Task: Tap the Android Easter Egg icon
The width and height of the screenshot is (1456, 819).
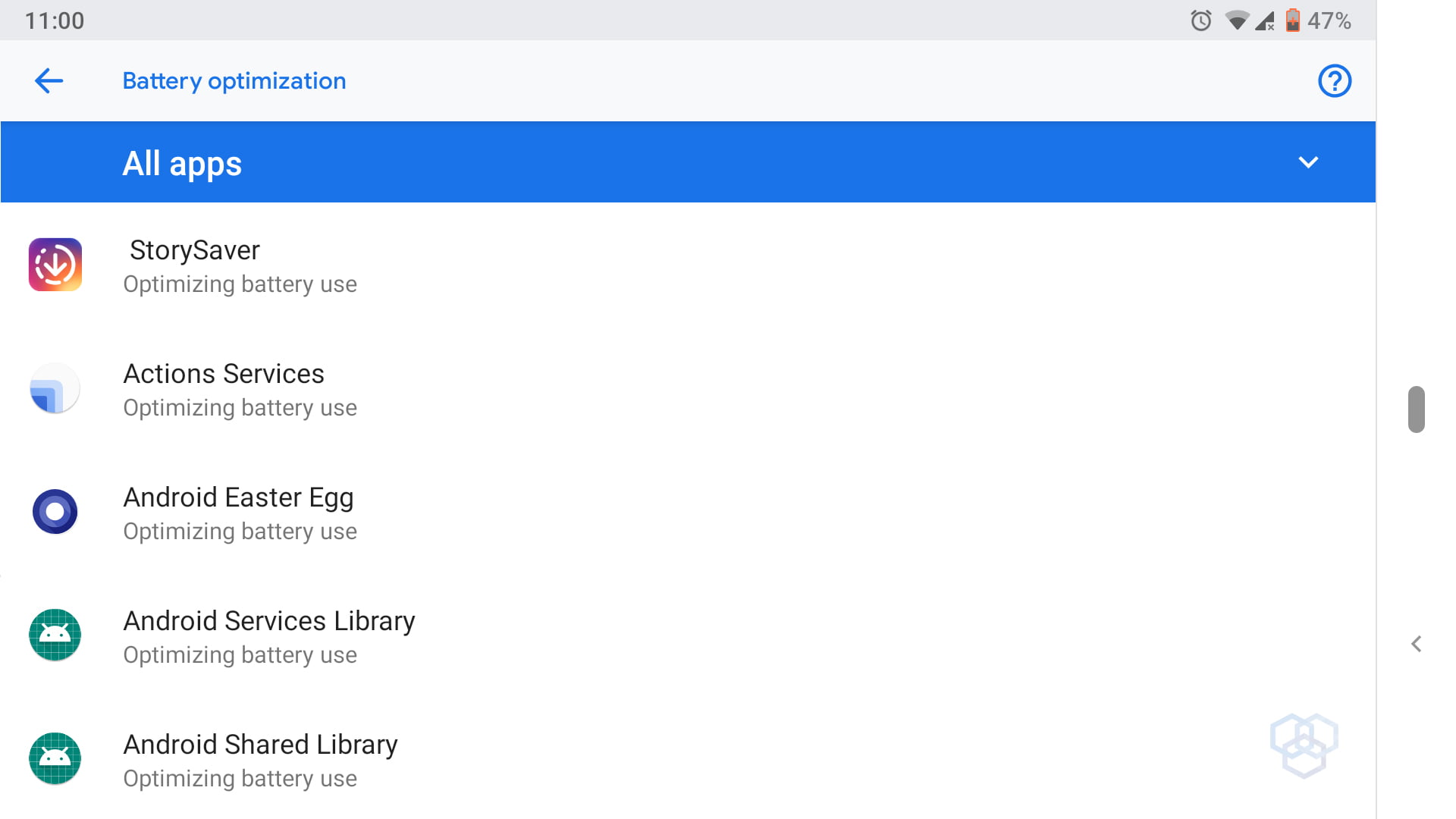Action: [x=55, y=512]
